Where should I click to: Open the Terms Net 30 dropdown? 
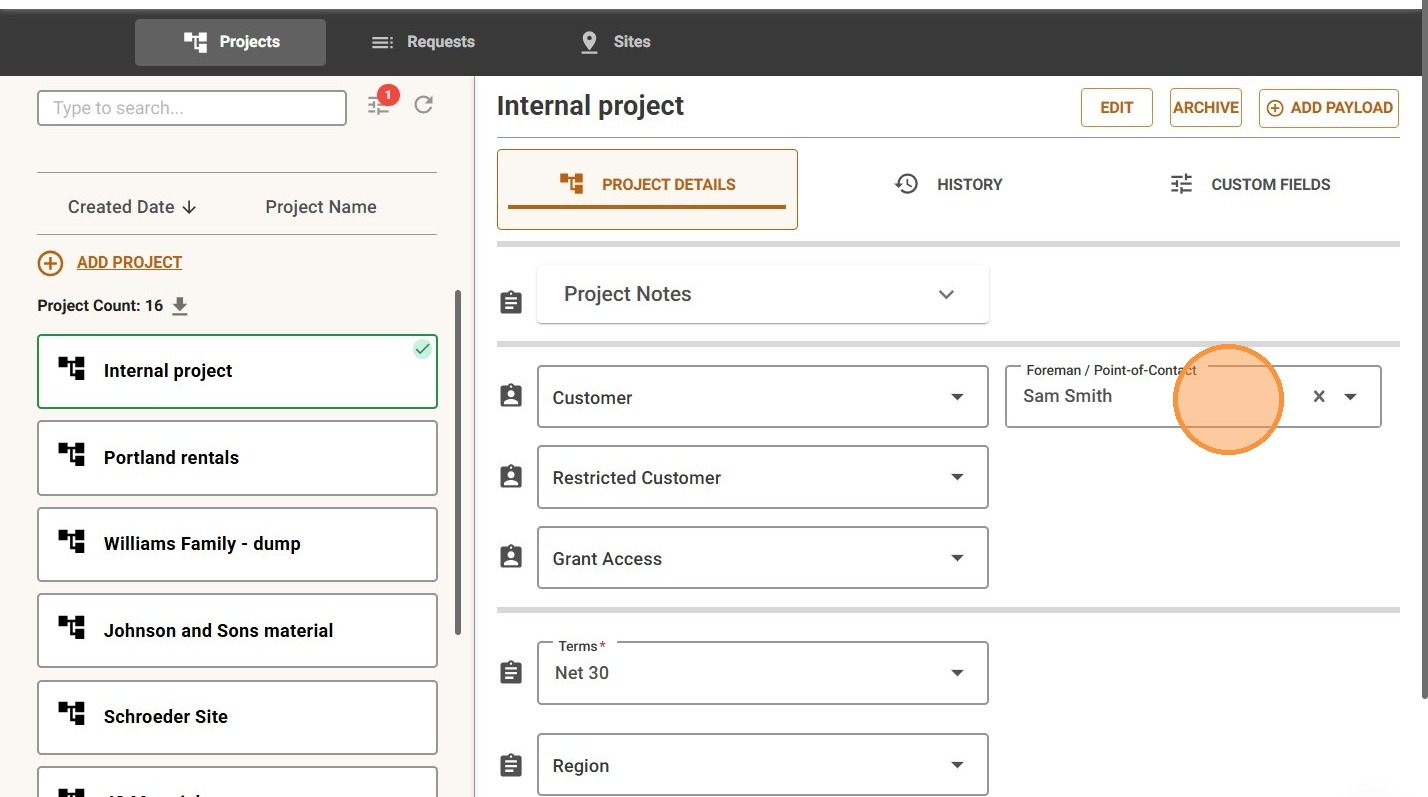763,673
